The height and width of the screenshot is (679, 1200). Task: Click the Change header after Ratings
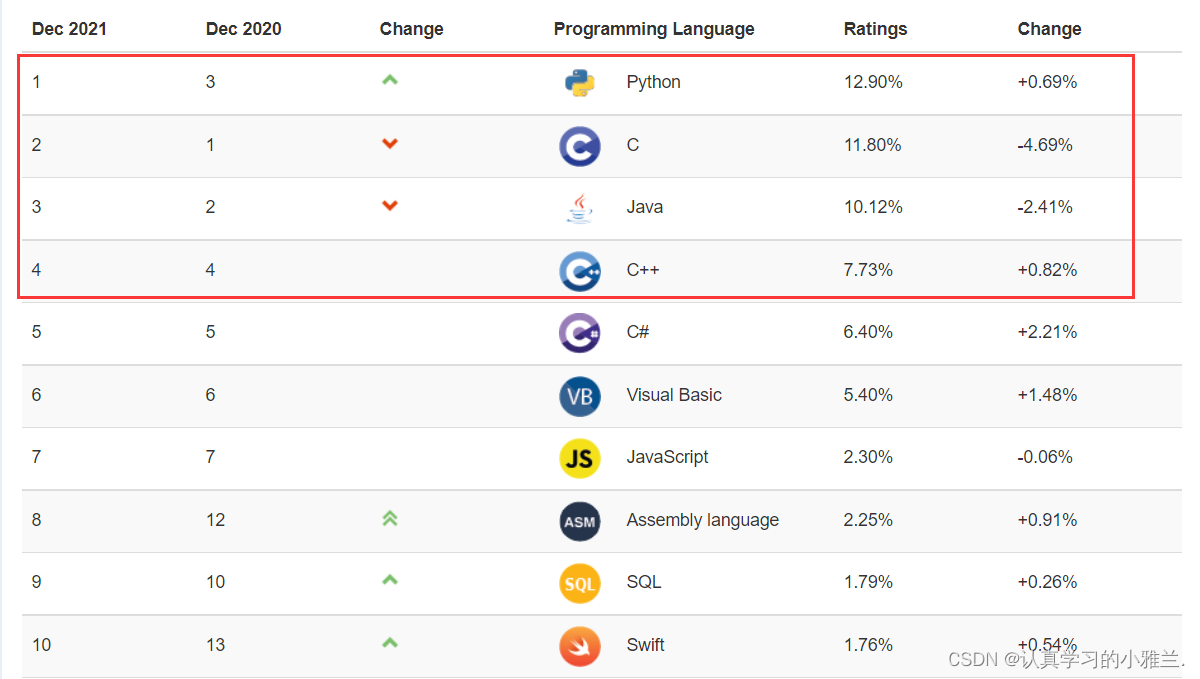[1049, 30]
